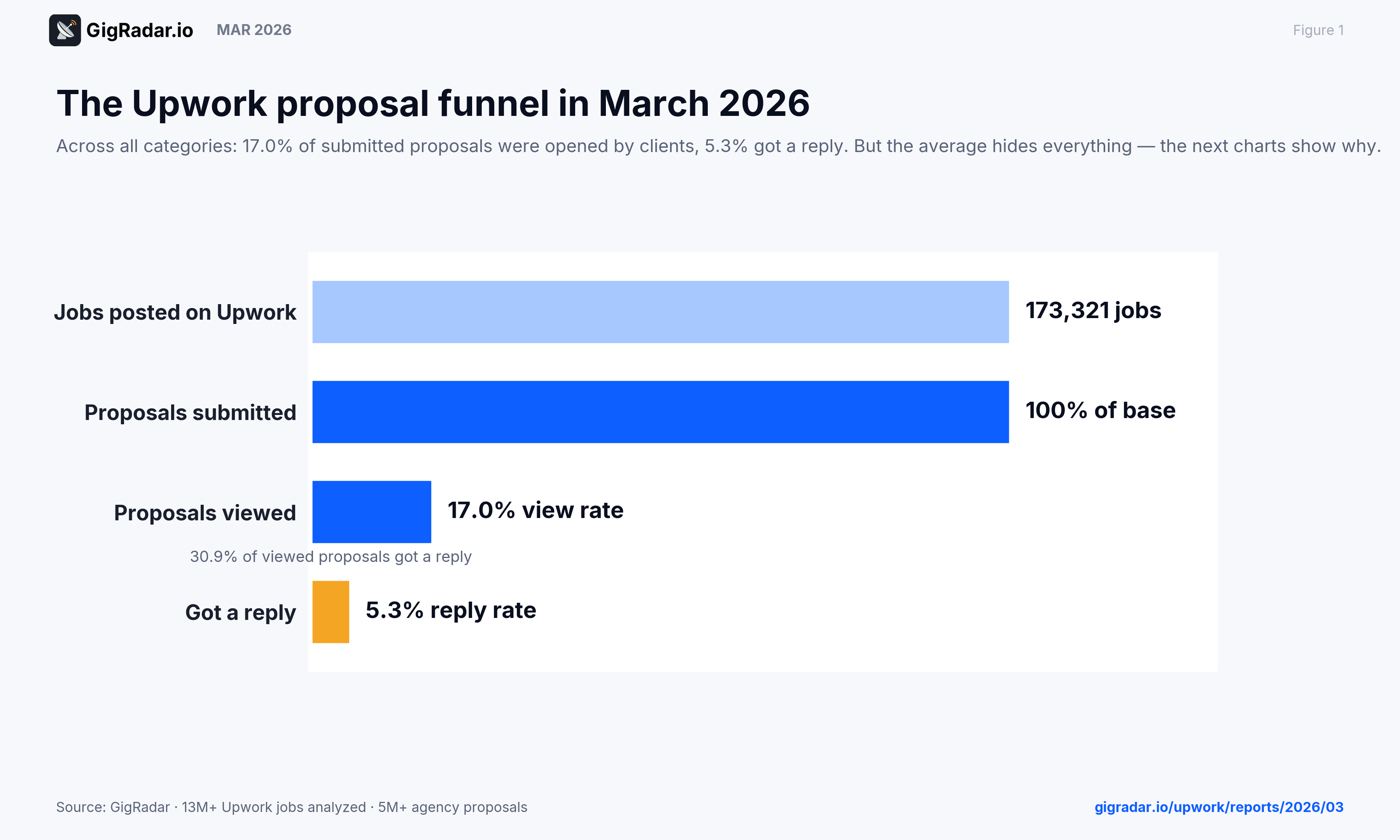
Task: Click the Got a reply axis label
Action: click(240, 612)
